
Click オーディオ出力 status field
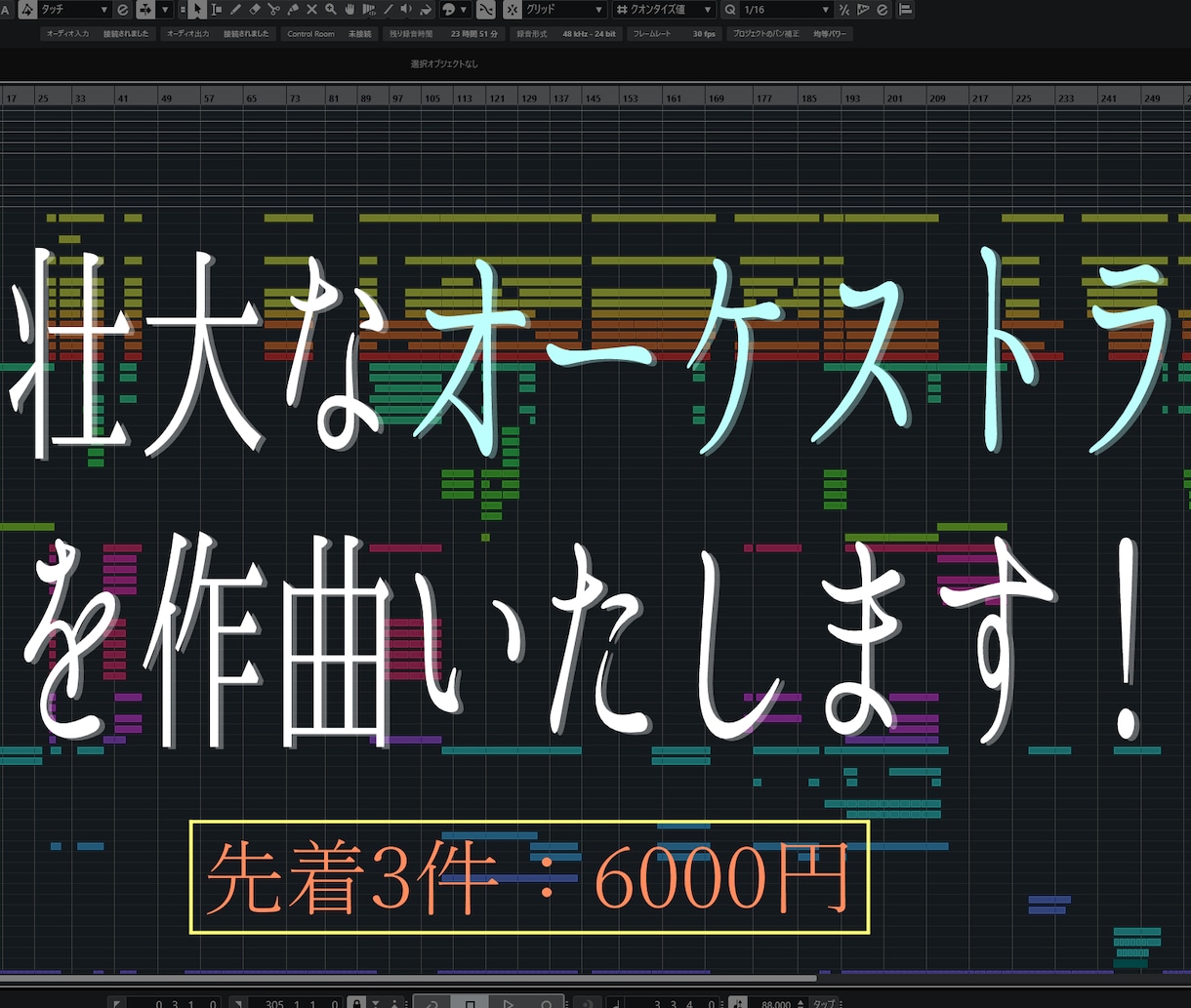click(218, 34)
